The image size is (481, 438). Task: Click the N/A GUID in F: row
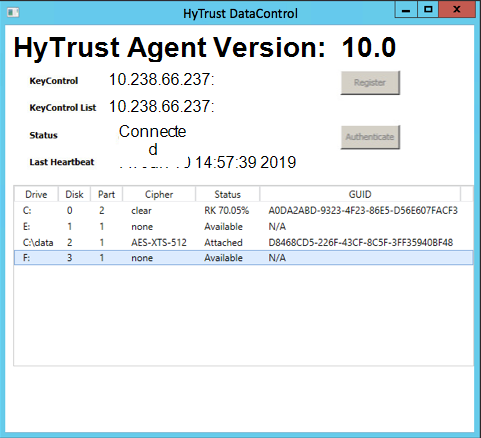click(x=277, y=258)
